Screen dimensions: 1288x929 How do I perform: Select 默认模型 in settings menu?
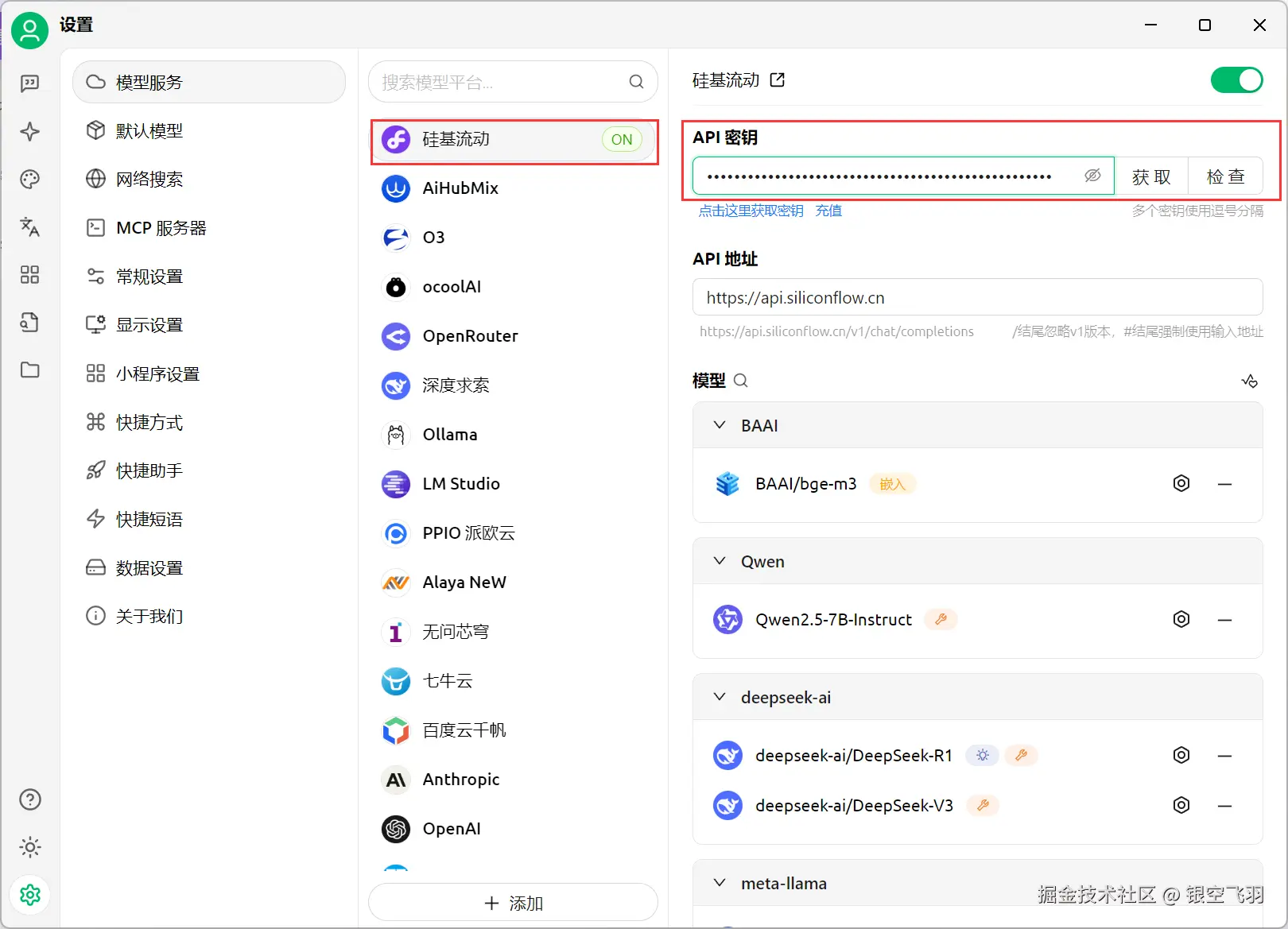pos(209,130)
